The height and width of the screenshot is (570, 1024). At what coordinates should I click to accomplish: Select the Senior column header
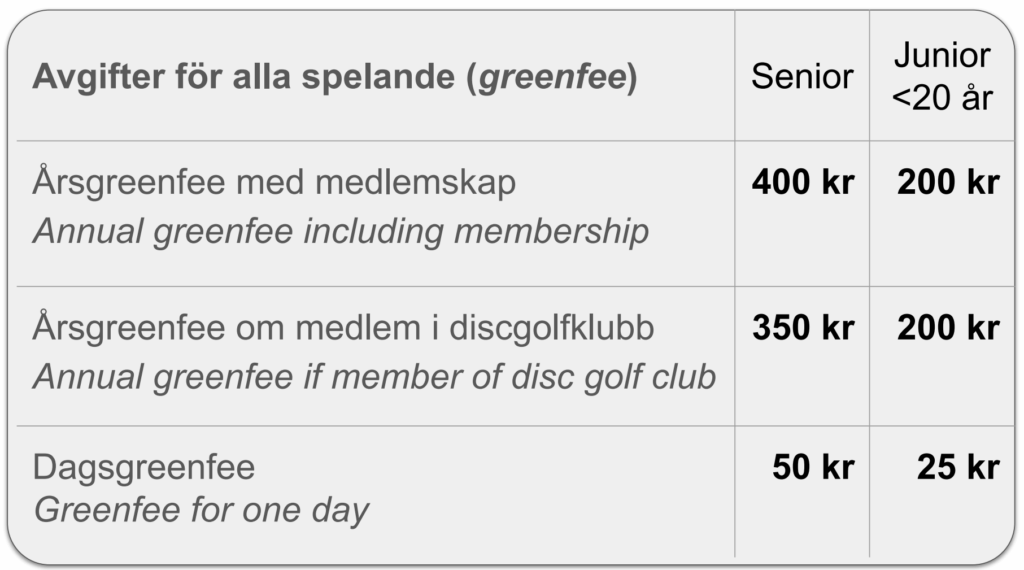pyautogui.click(x=802, y=77)
